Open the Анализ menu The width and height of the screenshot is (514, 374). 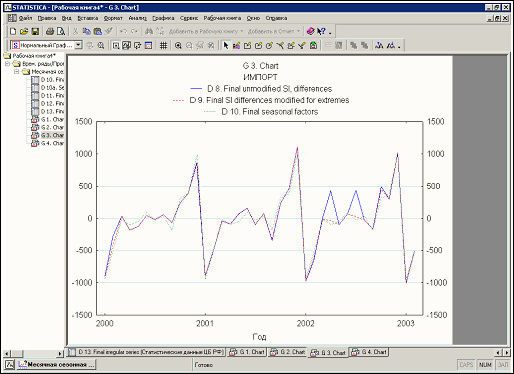(x=137, y=18)
